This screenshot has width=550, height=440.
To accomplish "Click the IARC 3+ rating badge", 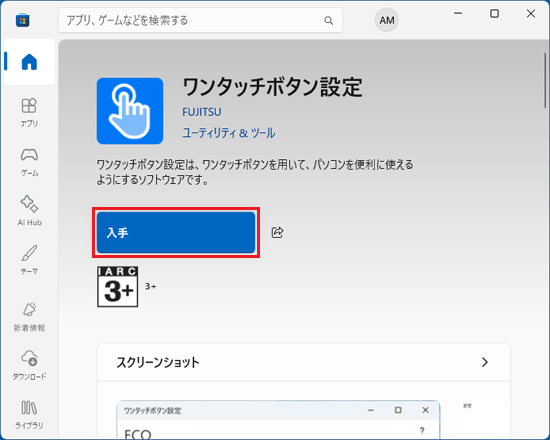I will pyautogui.click(x=118, y=287).
